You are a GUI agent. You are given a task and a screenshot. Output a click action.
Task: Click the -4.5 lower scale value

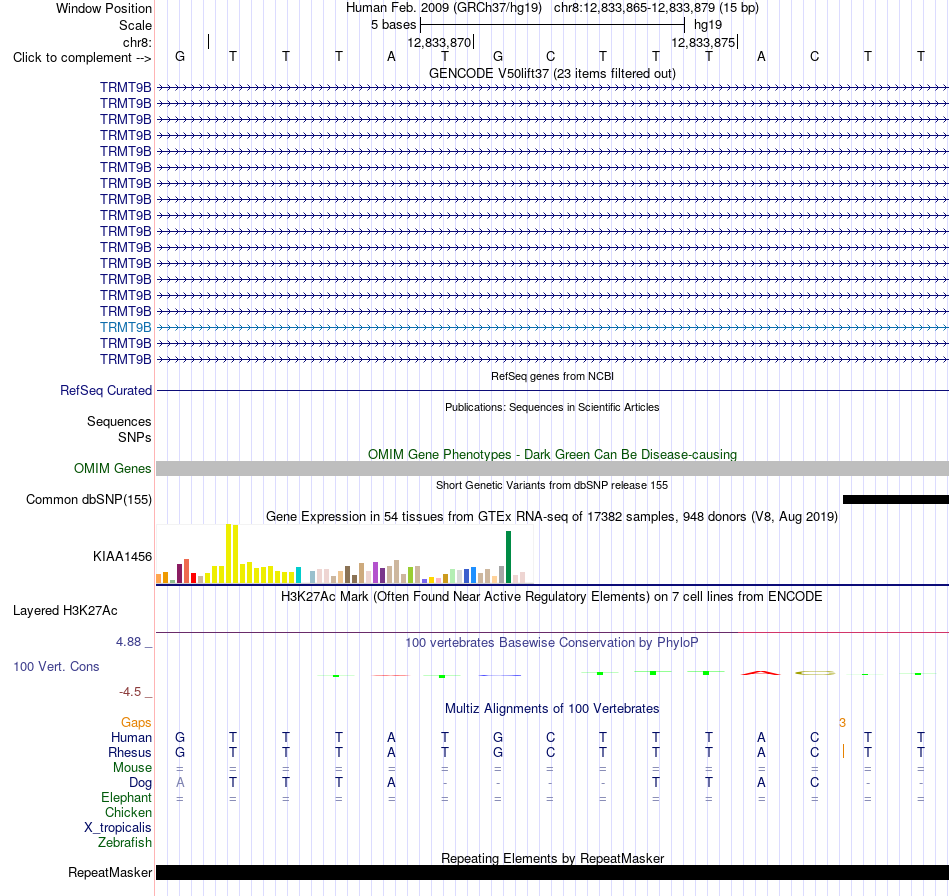(x=130, y=691)
